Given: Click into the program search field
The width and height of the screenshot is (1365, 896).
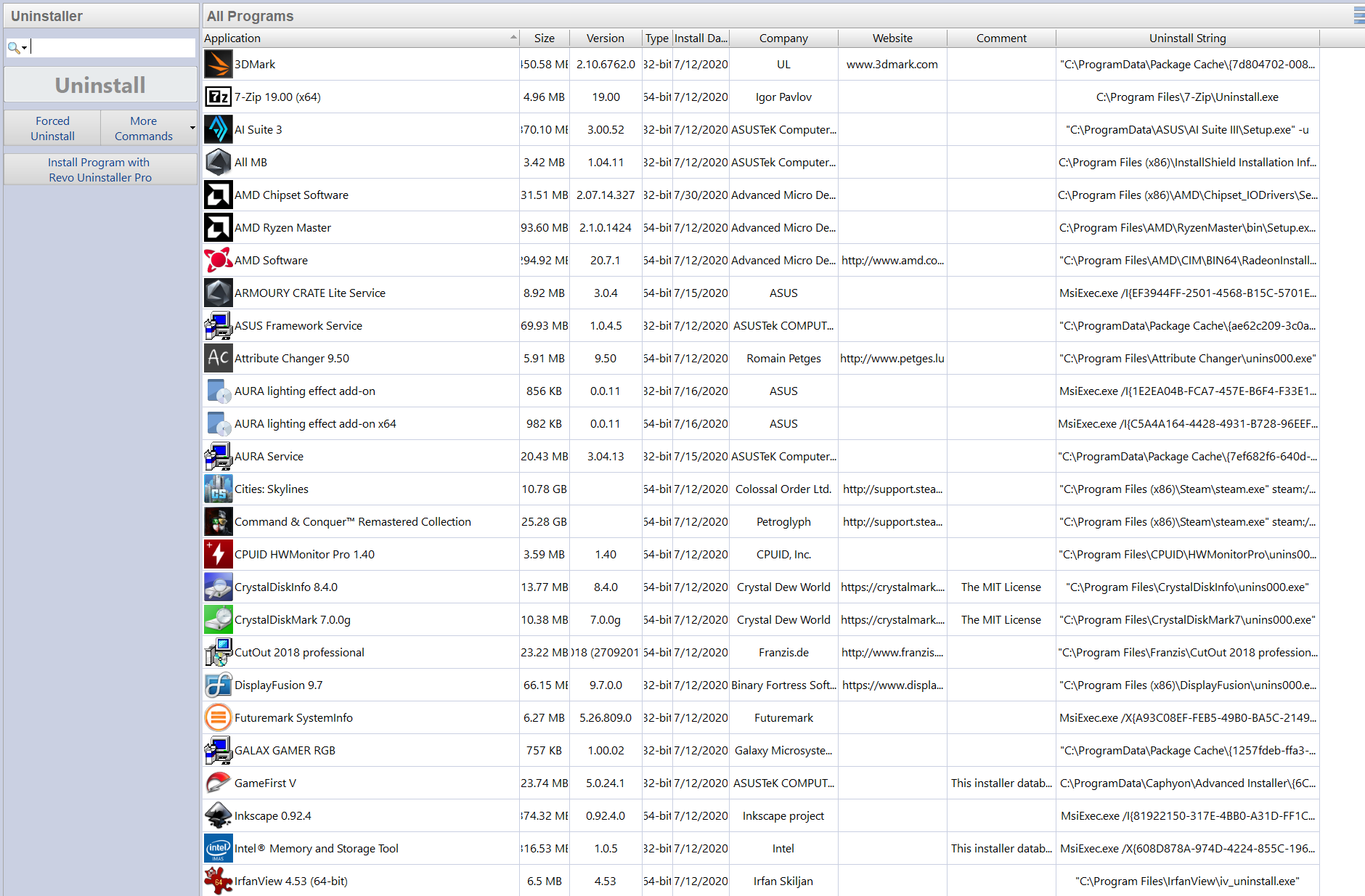Looking at the screenshot, I should click(113, 48).
